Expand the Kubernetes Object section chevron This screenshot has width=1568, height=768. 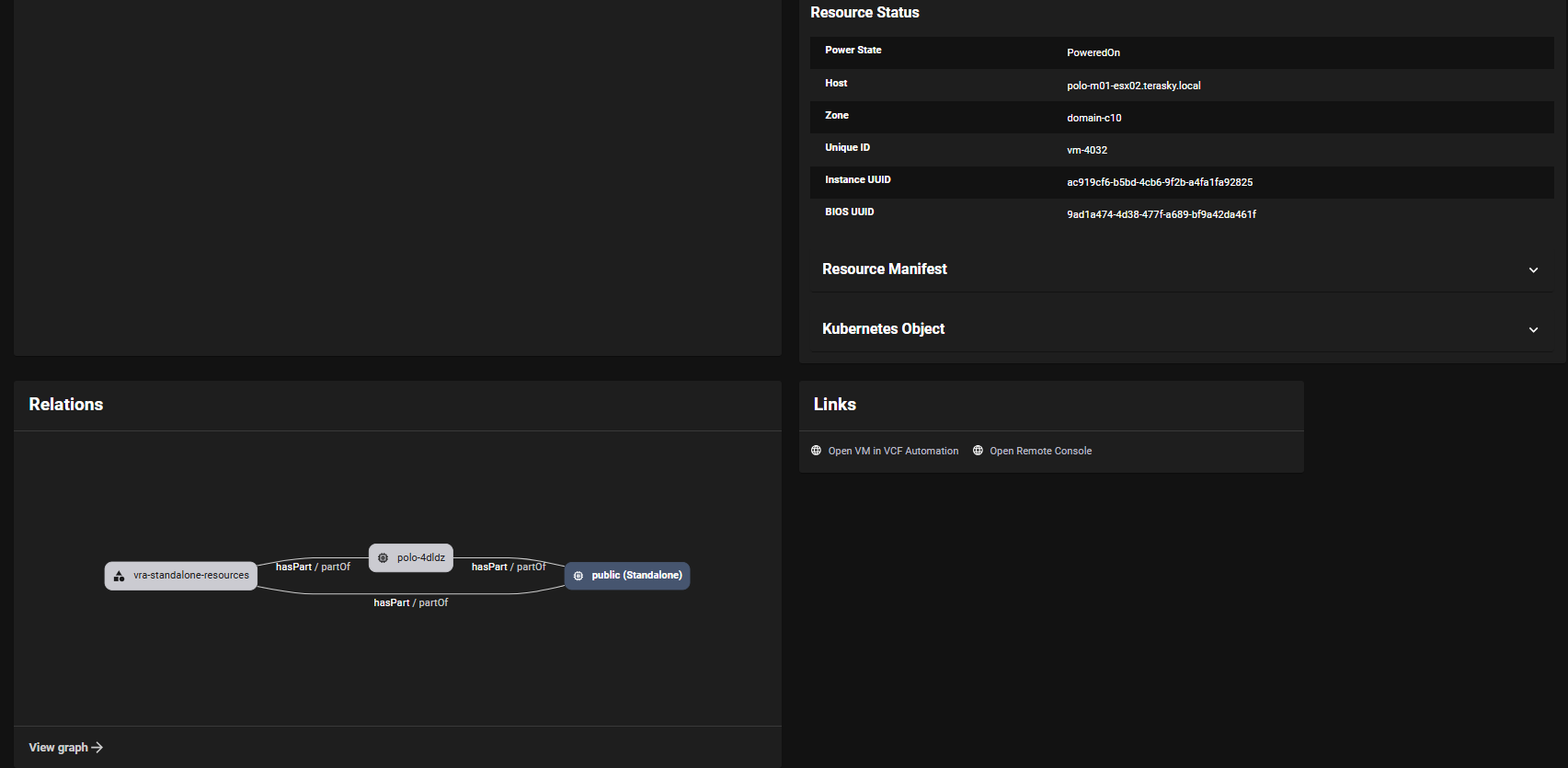1533,329
